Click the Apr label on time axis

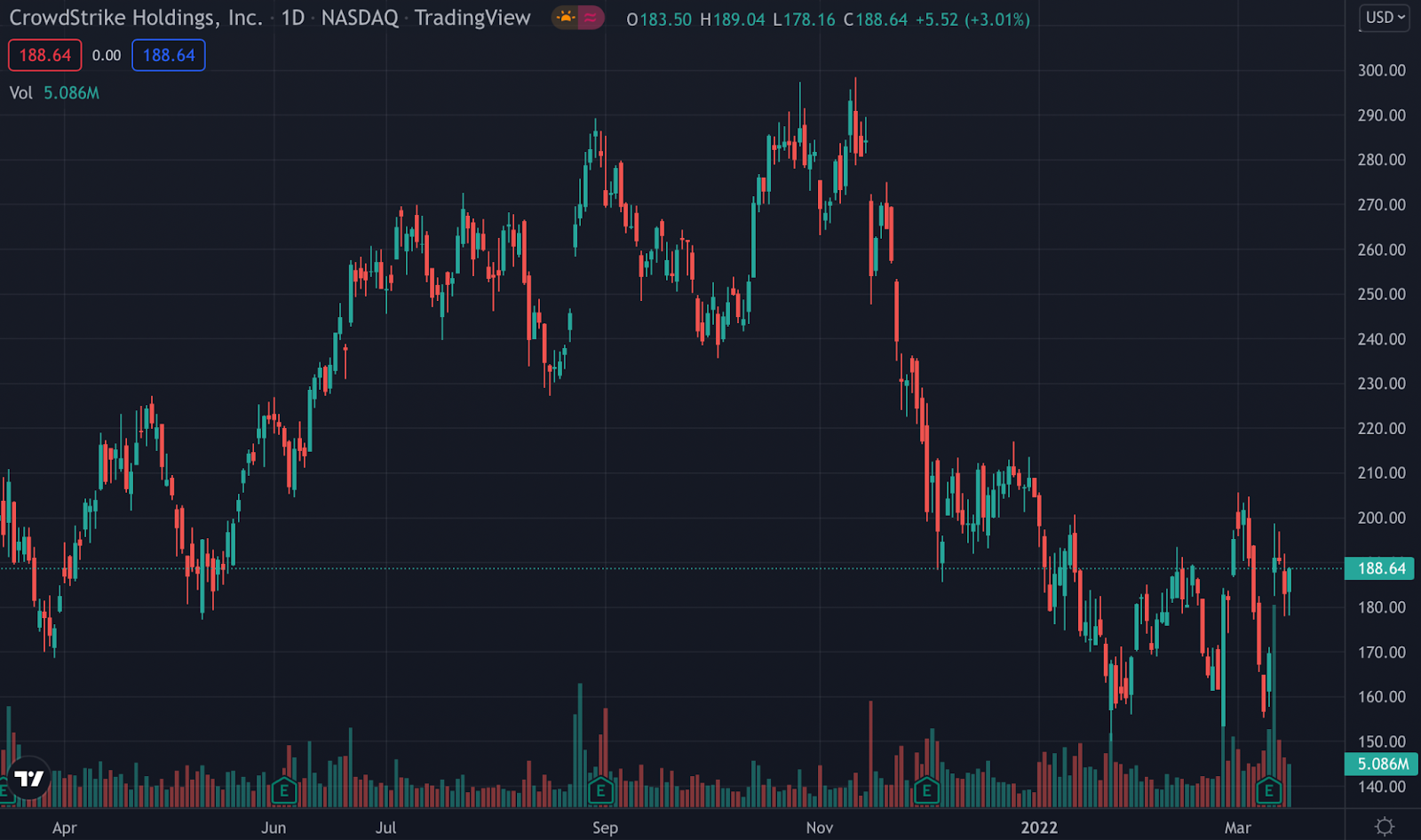click(x=65, y=828)
